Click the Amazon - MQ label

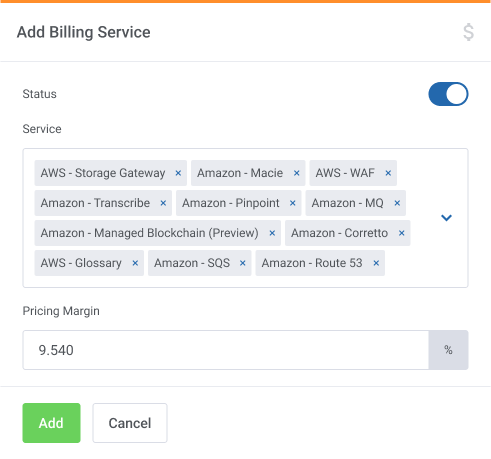click(348, 203)
